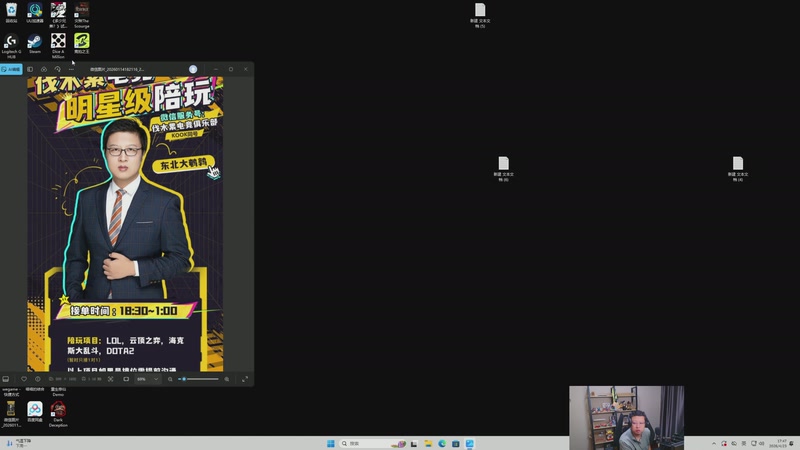
Task: Open the zoom percentage dropdown
Action: click(147, 379)
